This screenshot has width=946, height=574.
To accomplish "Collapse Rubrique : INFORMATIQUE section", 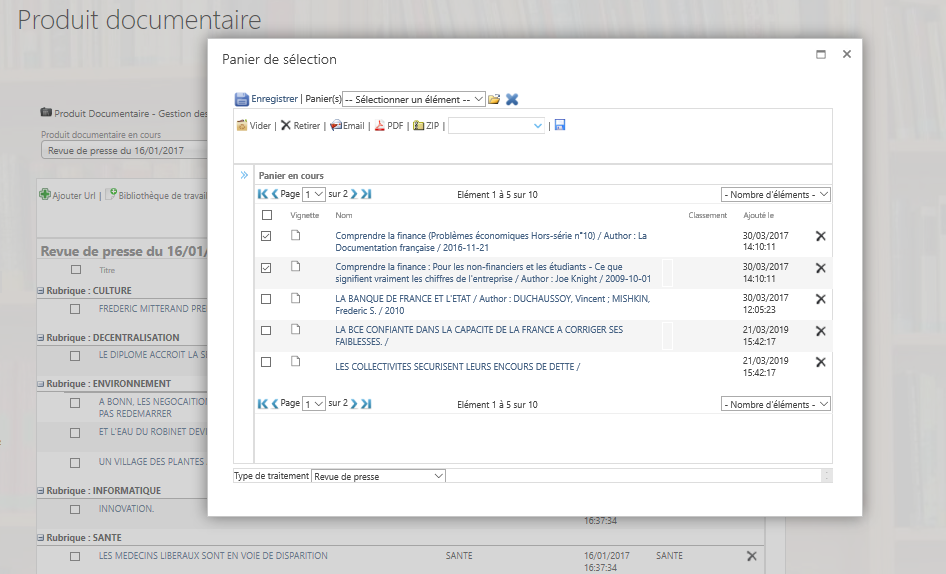I will pyautogui.click(x=41, y=491).
